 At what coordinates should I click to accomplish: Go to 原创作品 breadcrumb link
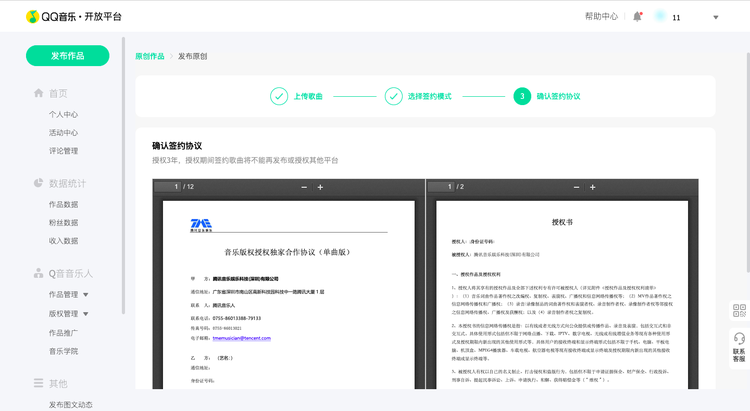tap(150, 56)
